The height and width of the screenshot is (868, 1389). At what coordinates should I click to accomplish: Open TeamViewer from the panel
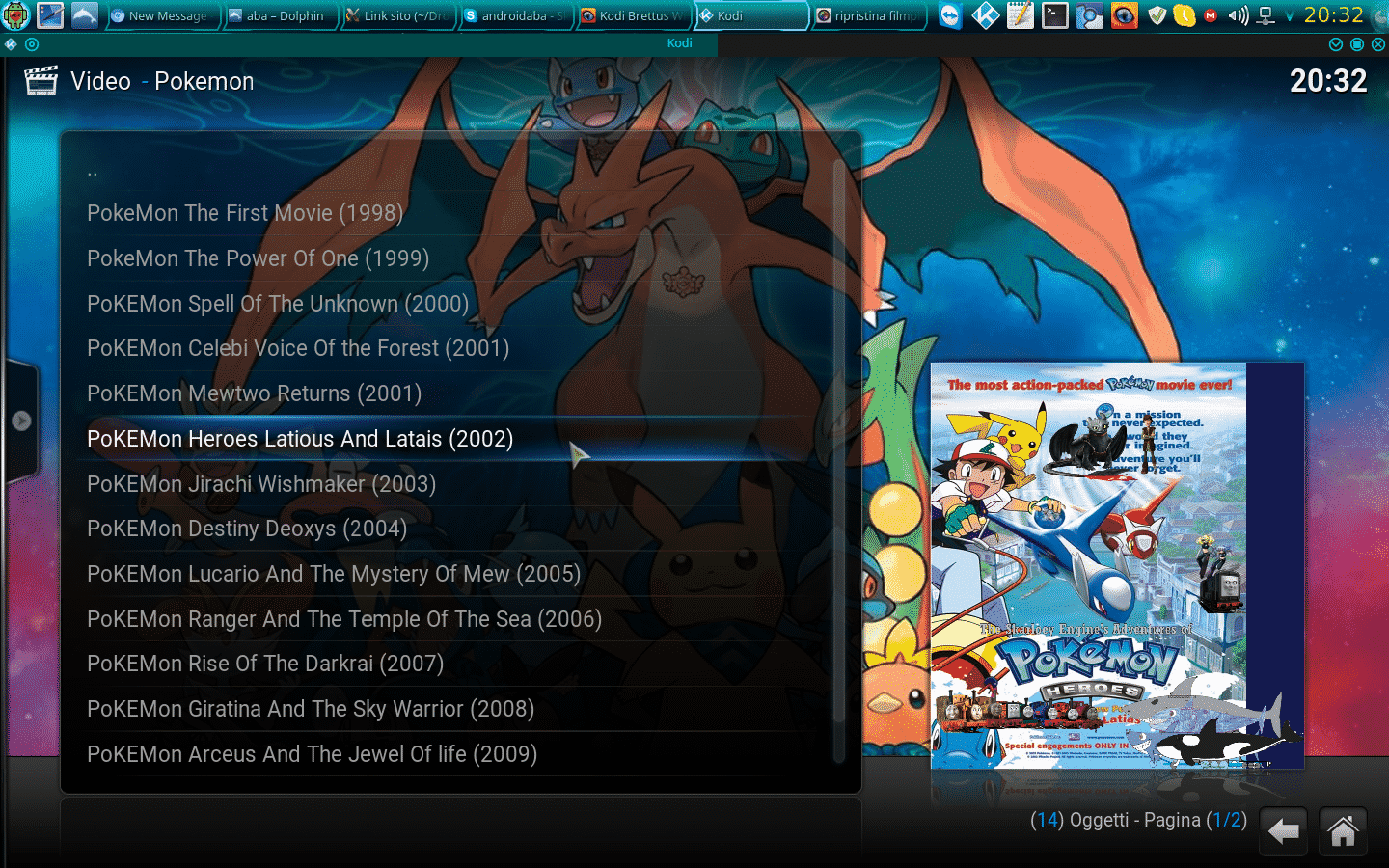pyautogui.click(x=950, y=15)
